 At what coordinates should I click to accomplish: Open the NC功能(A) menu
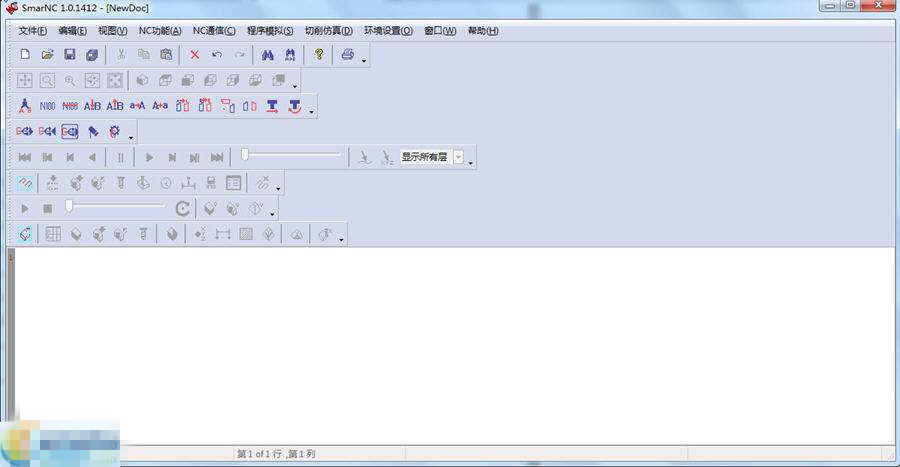(x=160, y=30)
